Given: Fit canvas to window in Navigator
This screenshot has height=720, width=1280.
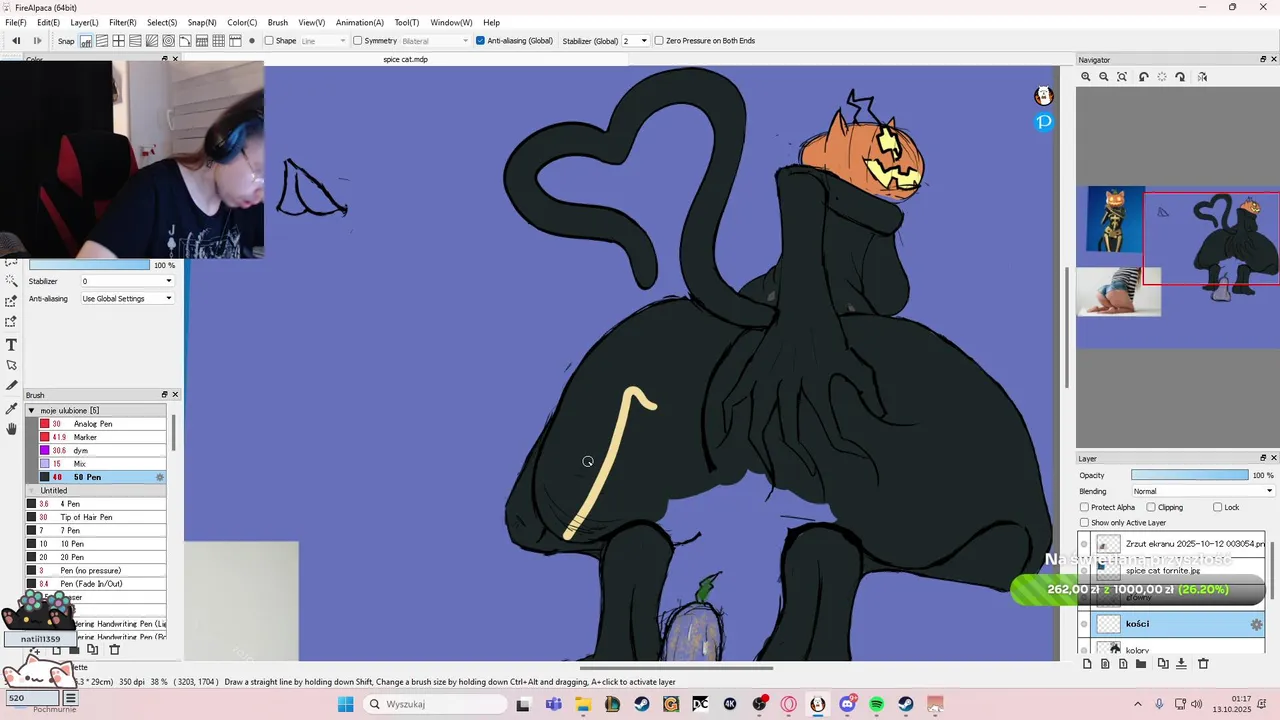Looking at the screenshot, I should click(x=1122, y=77).
